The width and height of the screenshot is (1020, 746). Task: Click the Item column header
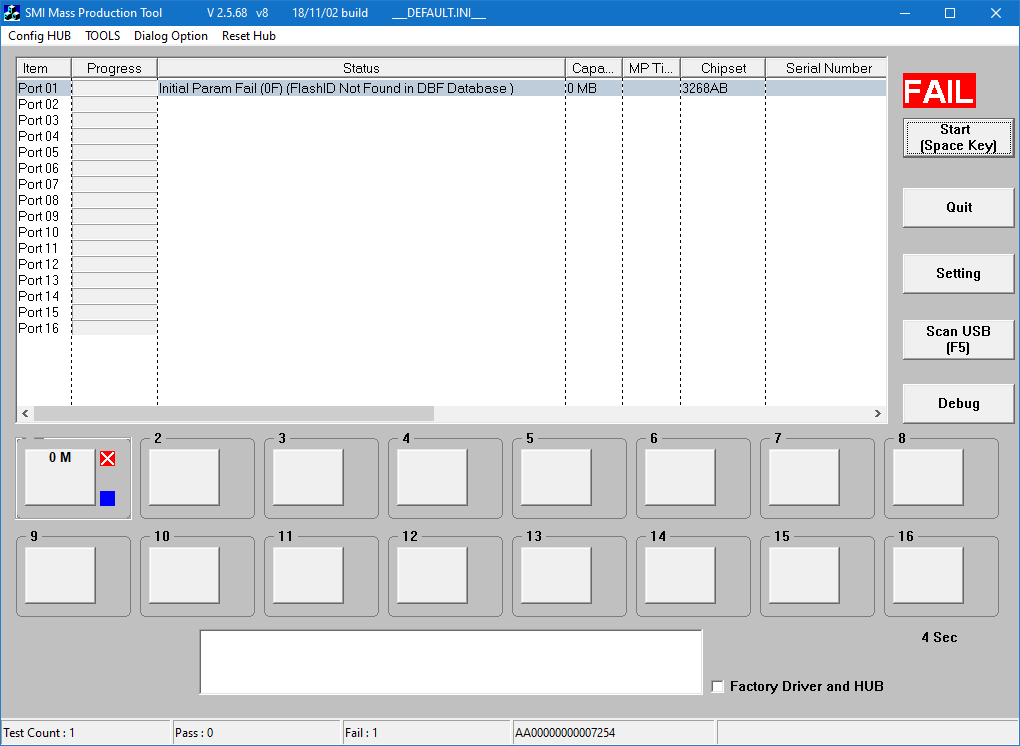click(x=44, y=68)
